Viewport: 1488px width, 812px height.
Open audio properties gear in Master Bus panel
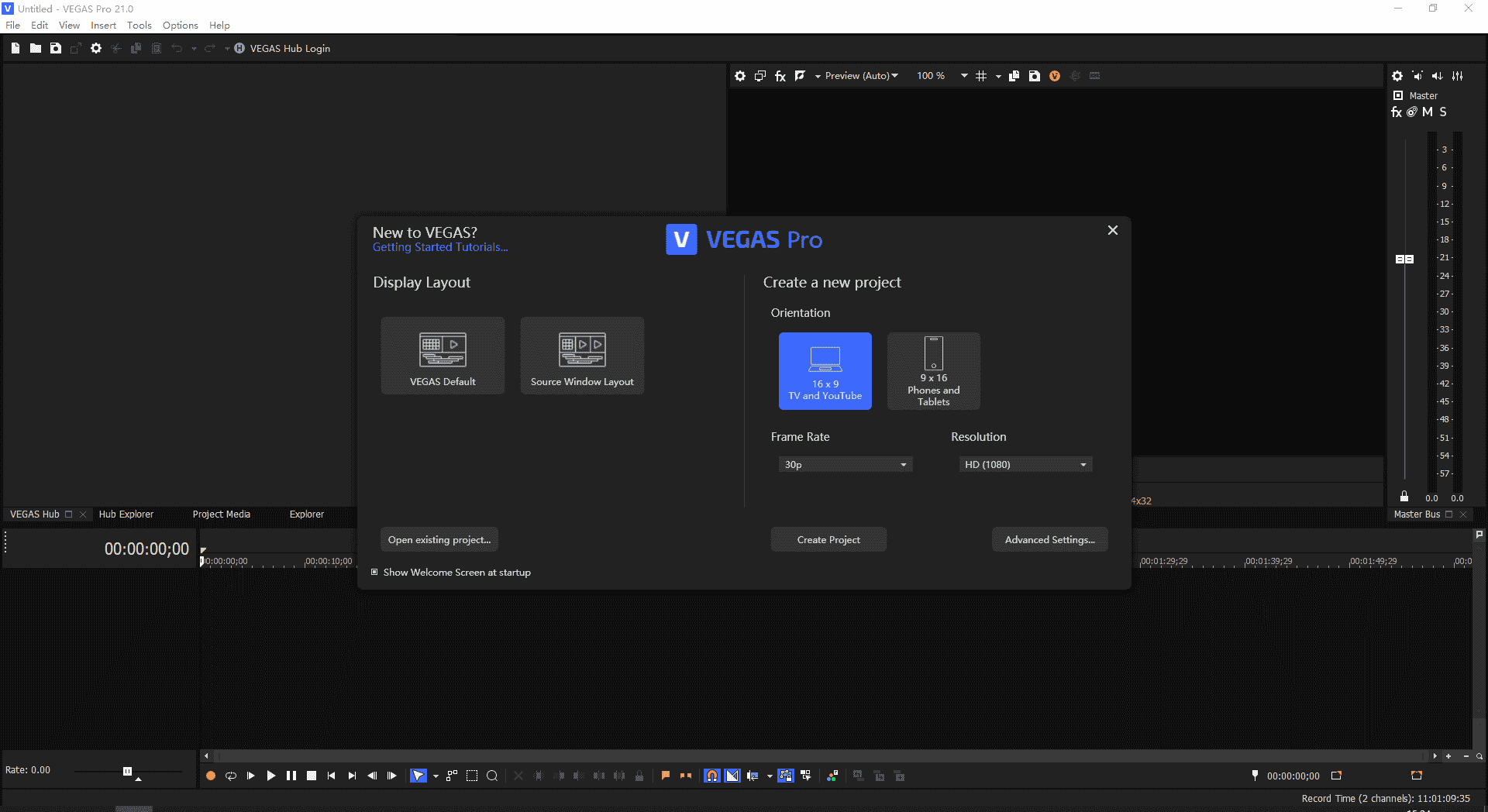(x=1397, y=76)
